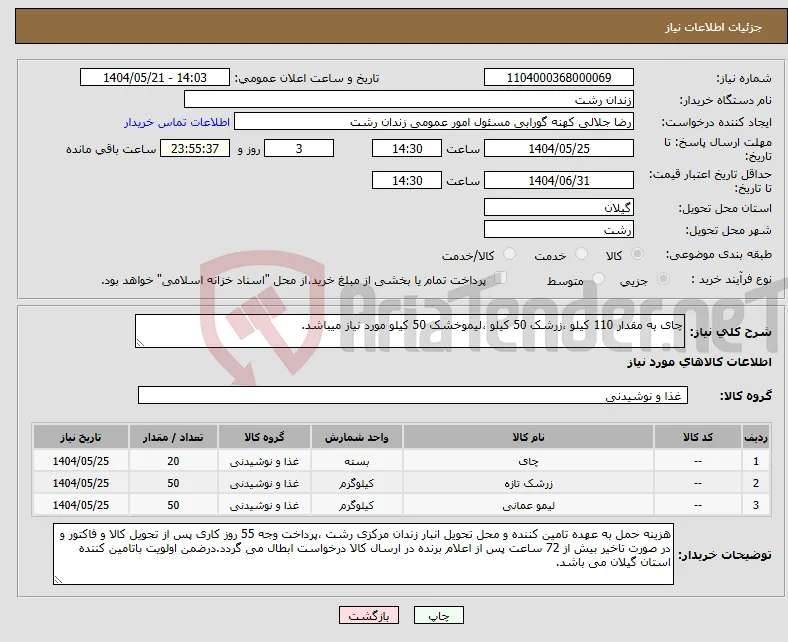Click the price validity time 14:30 field

coord(407,180)
